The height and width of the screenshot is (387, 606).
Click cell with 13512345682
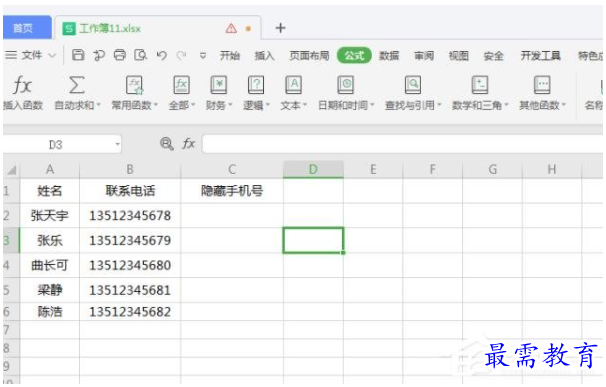click(x=130, y=312)
